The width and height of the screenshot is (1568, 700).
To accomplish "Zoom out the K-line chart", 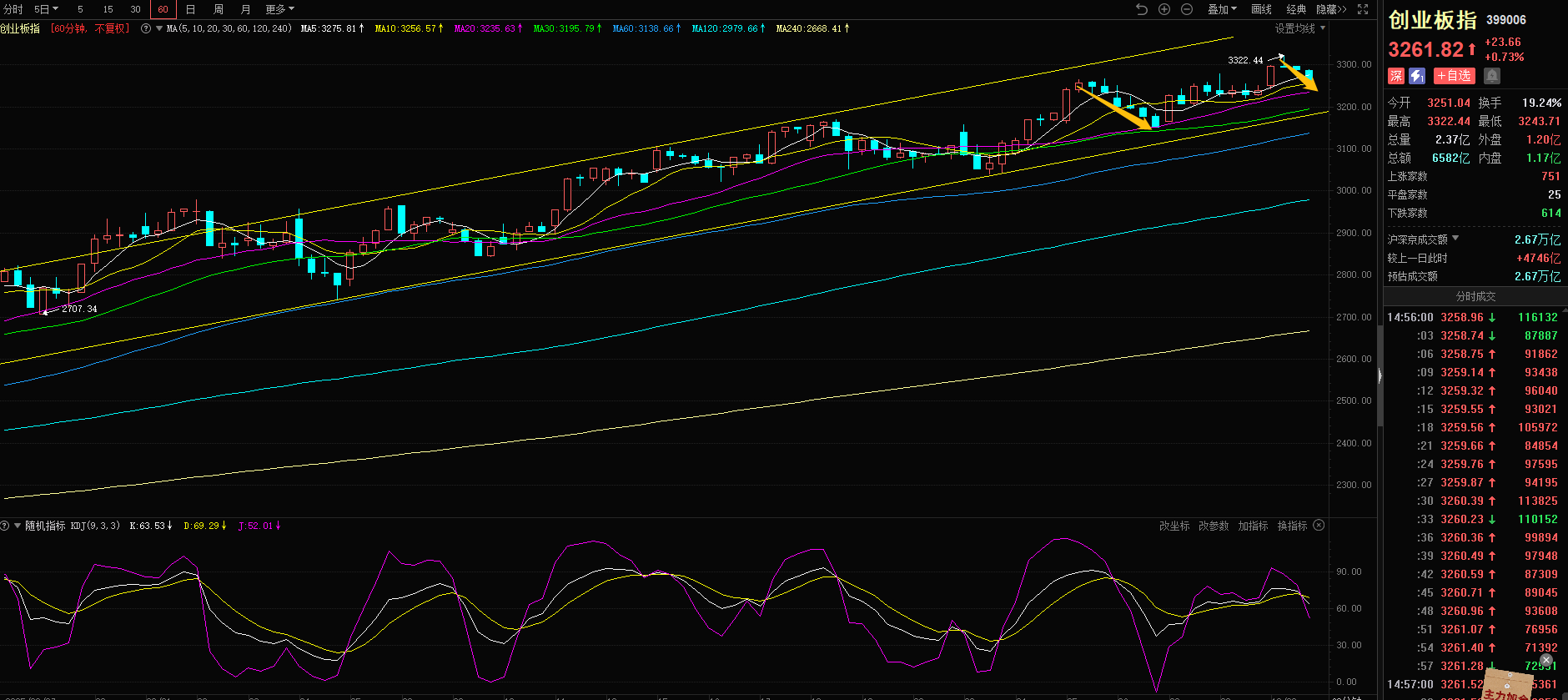I will (1187, 9).
